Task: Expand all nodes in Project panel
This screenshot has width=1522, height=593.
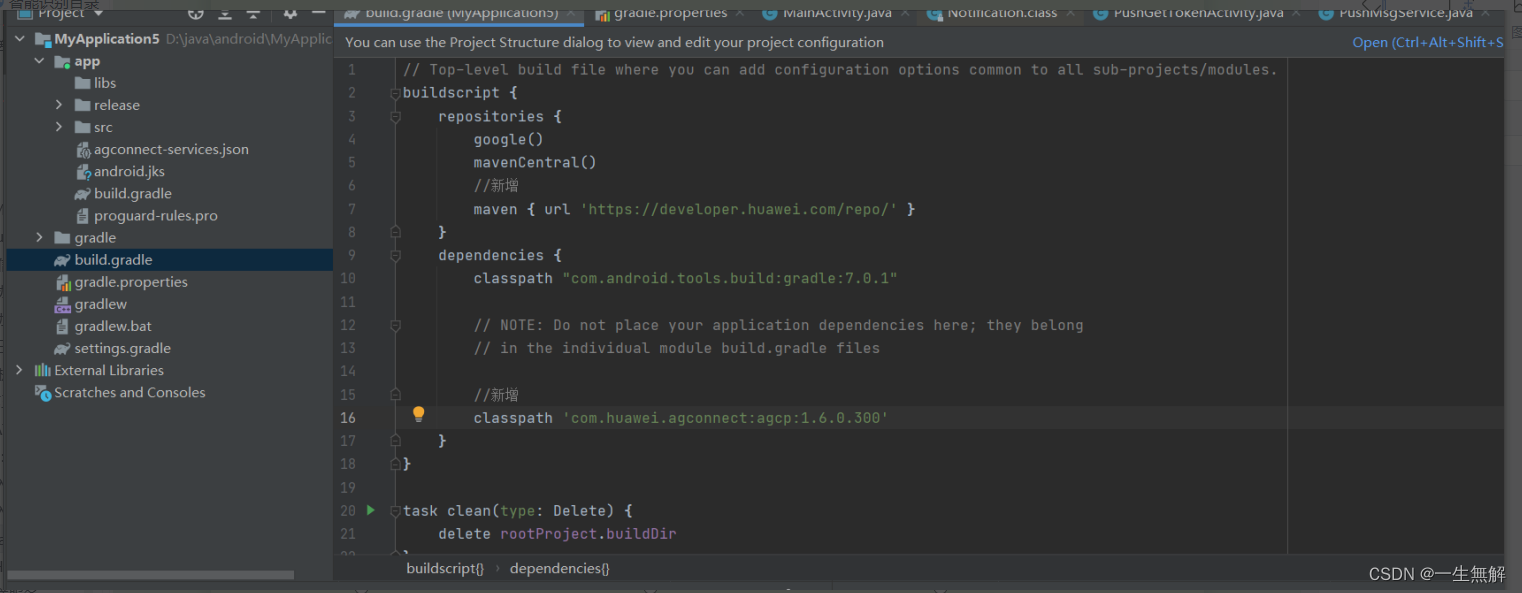Action: pyautogui.click(x=225, y=13)
